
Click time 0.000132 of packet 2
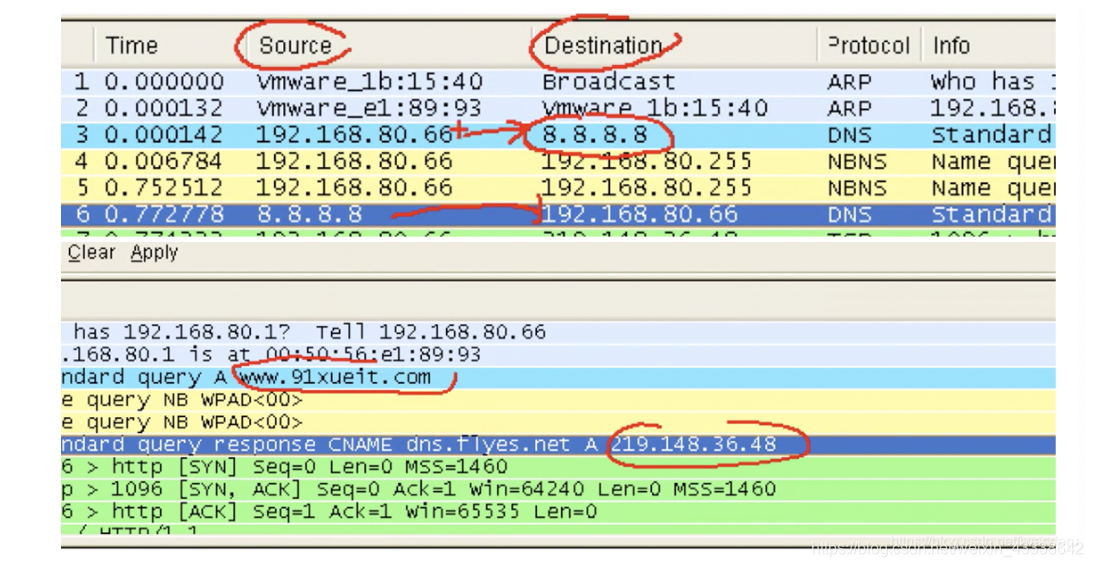click(x=164, y=108)
